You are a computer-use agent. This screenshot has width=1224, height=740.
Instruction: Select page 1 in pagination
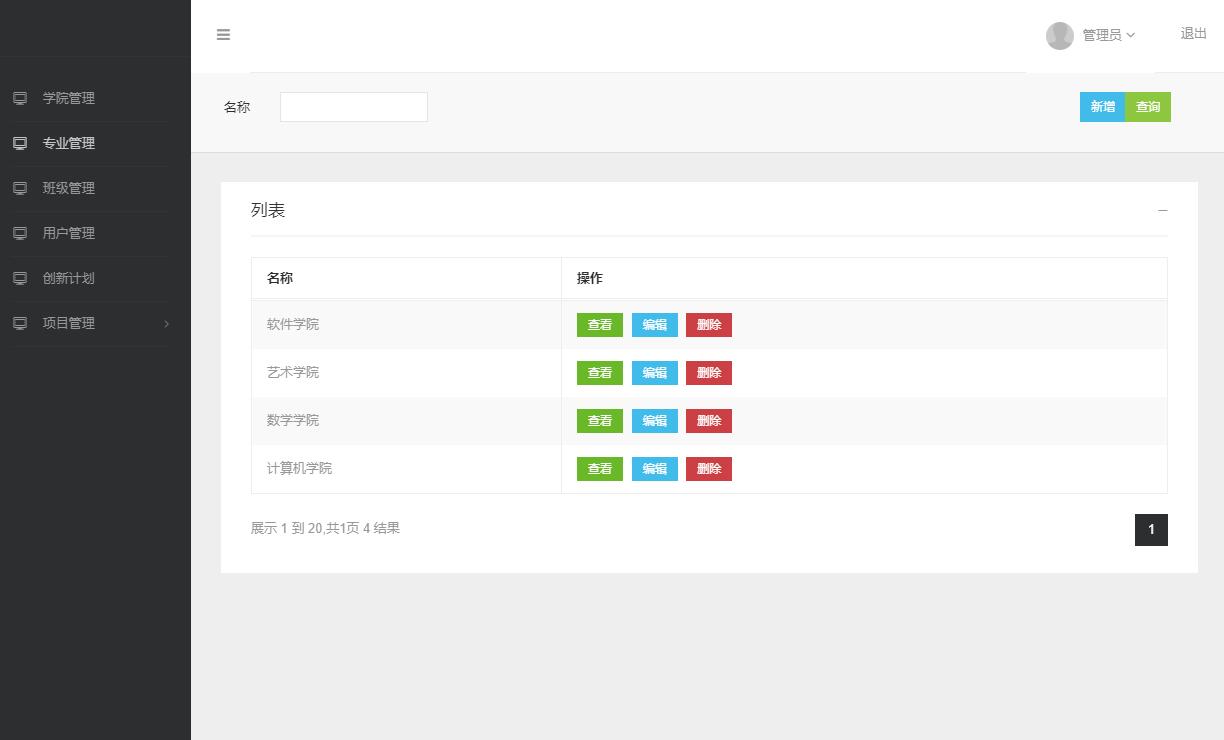coord(1151,530)
